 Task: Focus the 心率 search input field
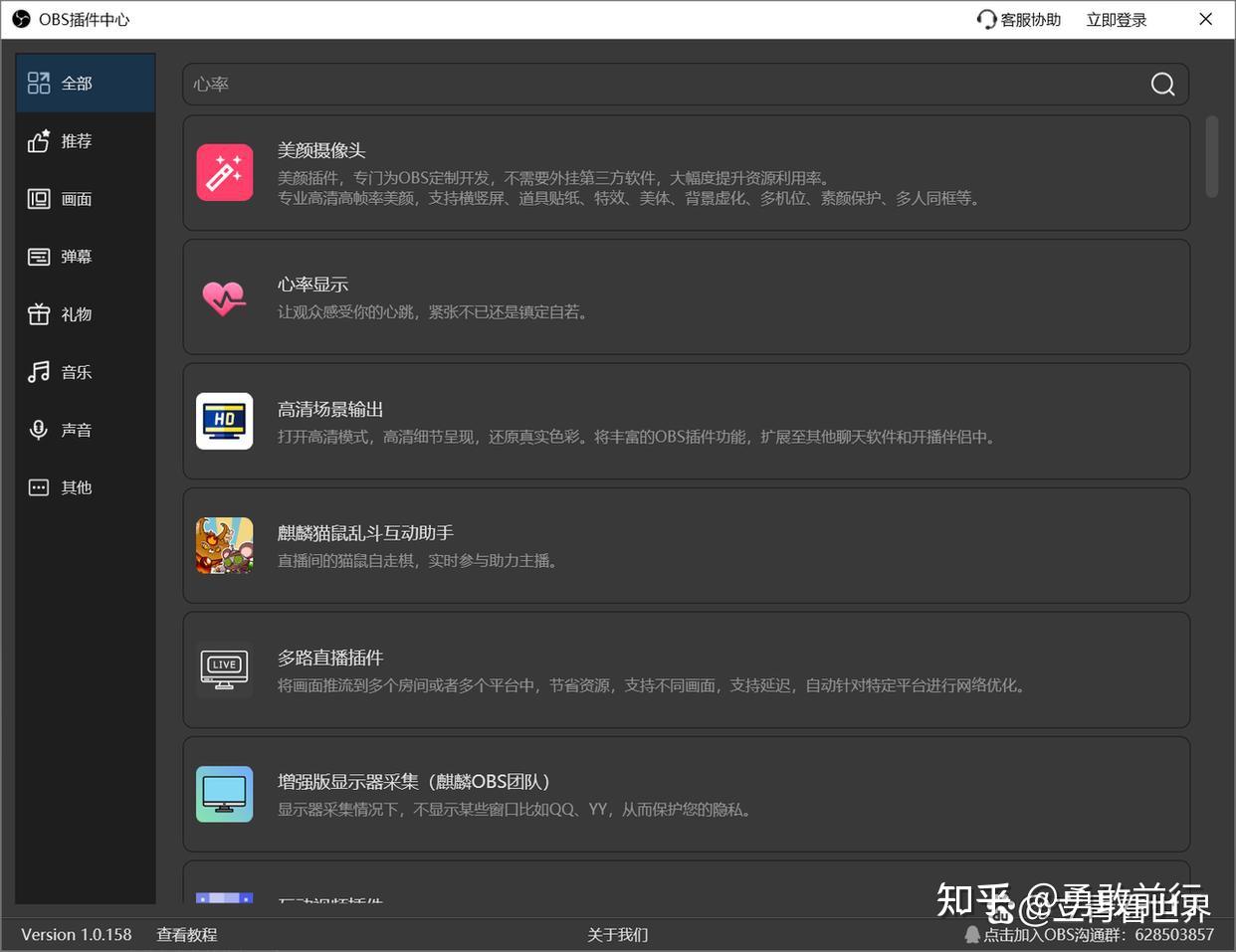click(x=657, y=85)
